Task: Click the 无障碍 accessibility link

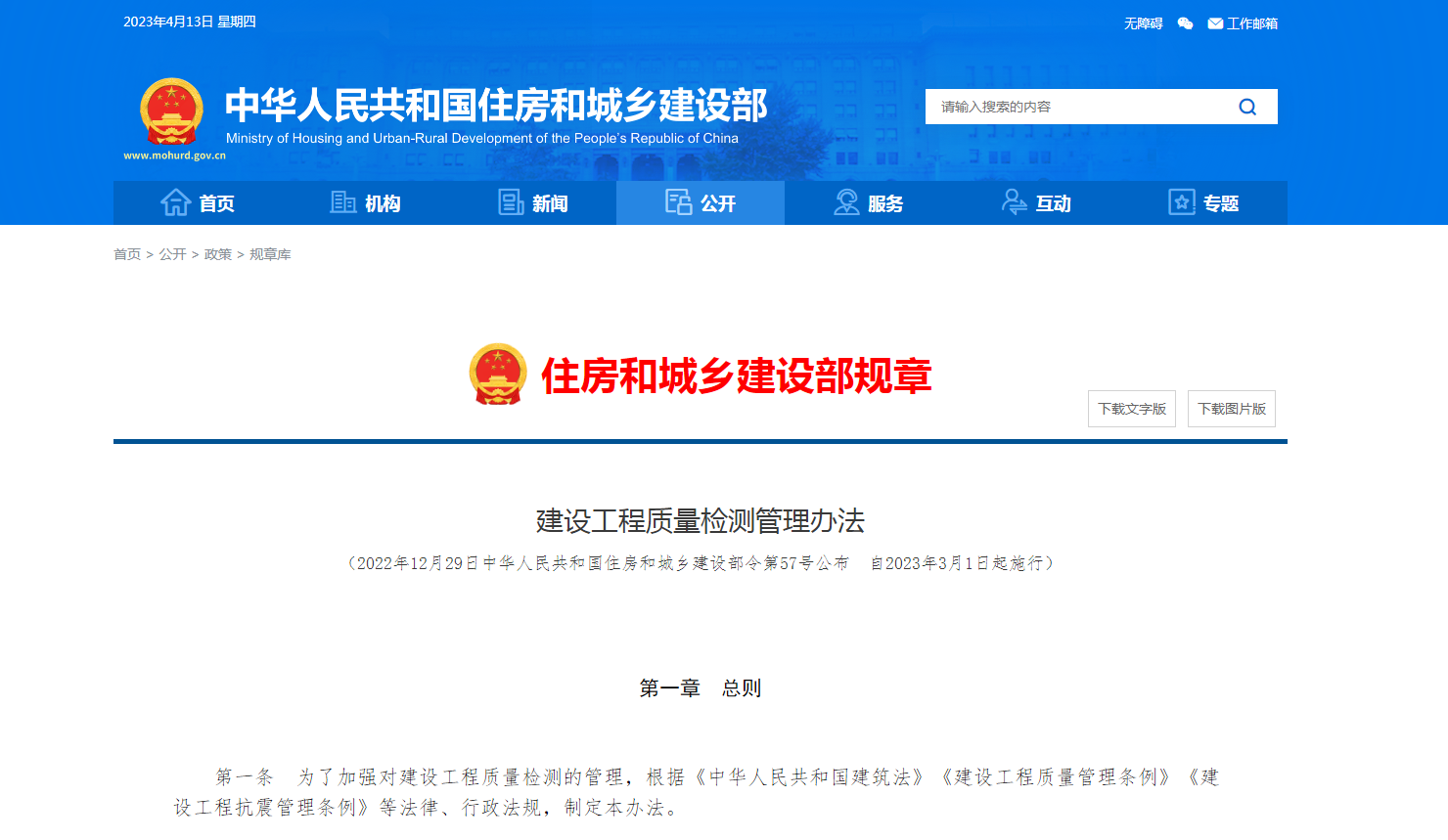Action: (1143, 23)
